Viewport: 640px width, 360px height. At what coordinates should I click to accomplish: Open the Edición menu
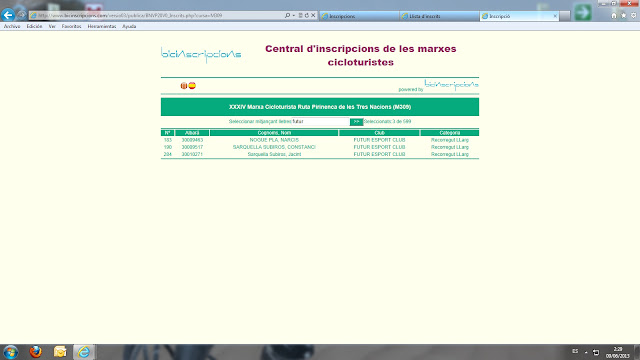click(34, 26)
